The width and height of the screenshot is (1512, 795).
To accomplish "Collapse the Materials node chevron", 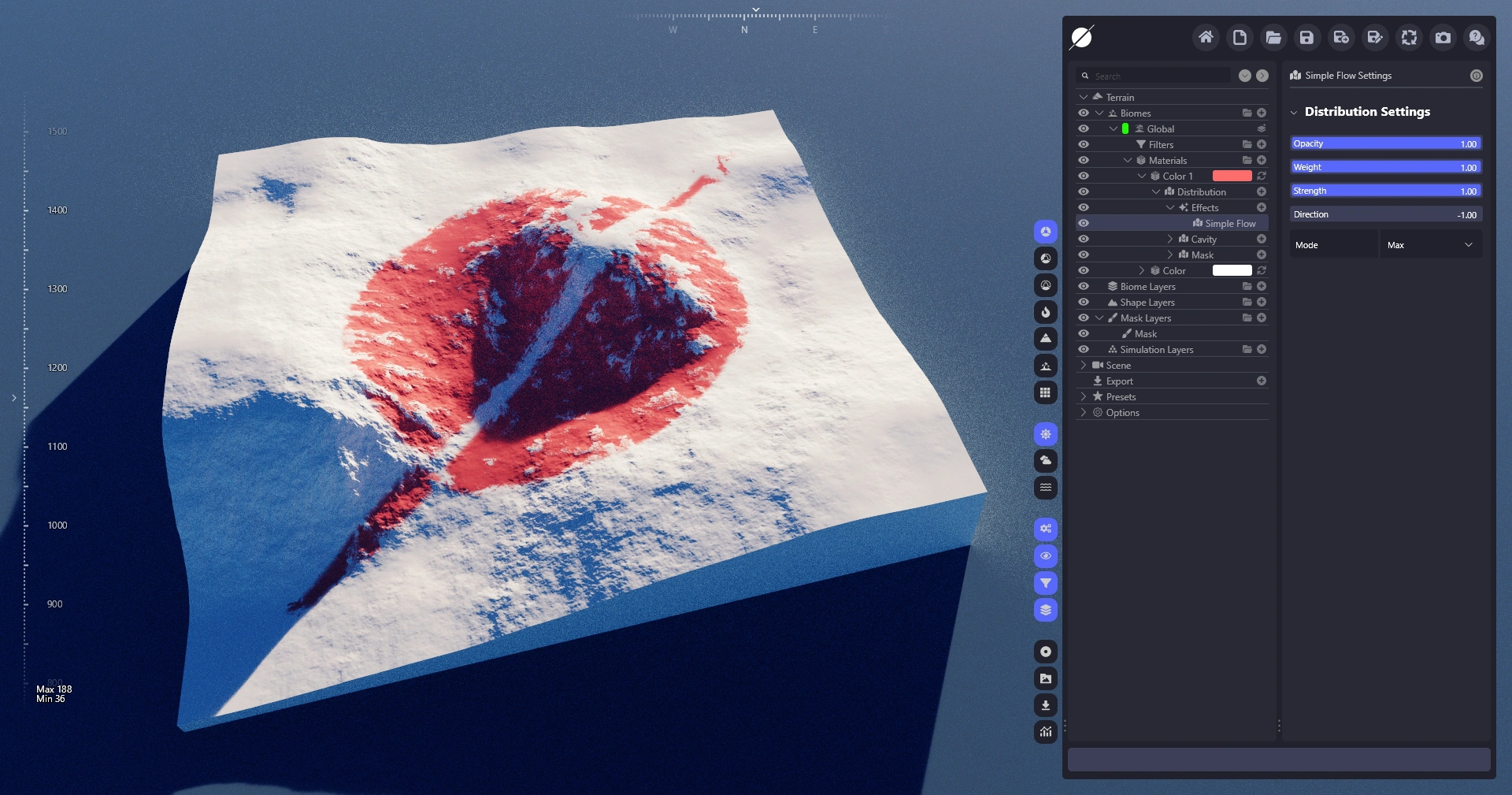I will tap(1128, 160).
